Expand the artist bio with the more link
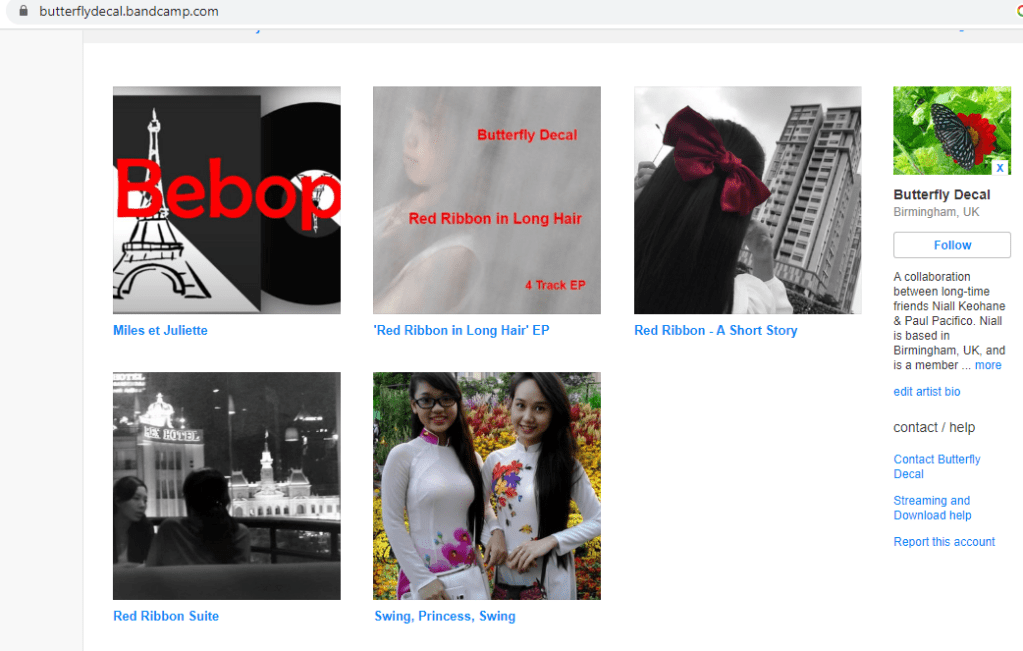Image resolution: width=1023 pixels, height=651 pixels. [988, 365]
